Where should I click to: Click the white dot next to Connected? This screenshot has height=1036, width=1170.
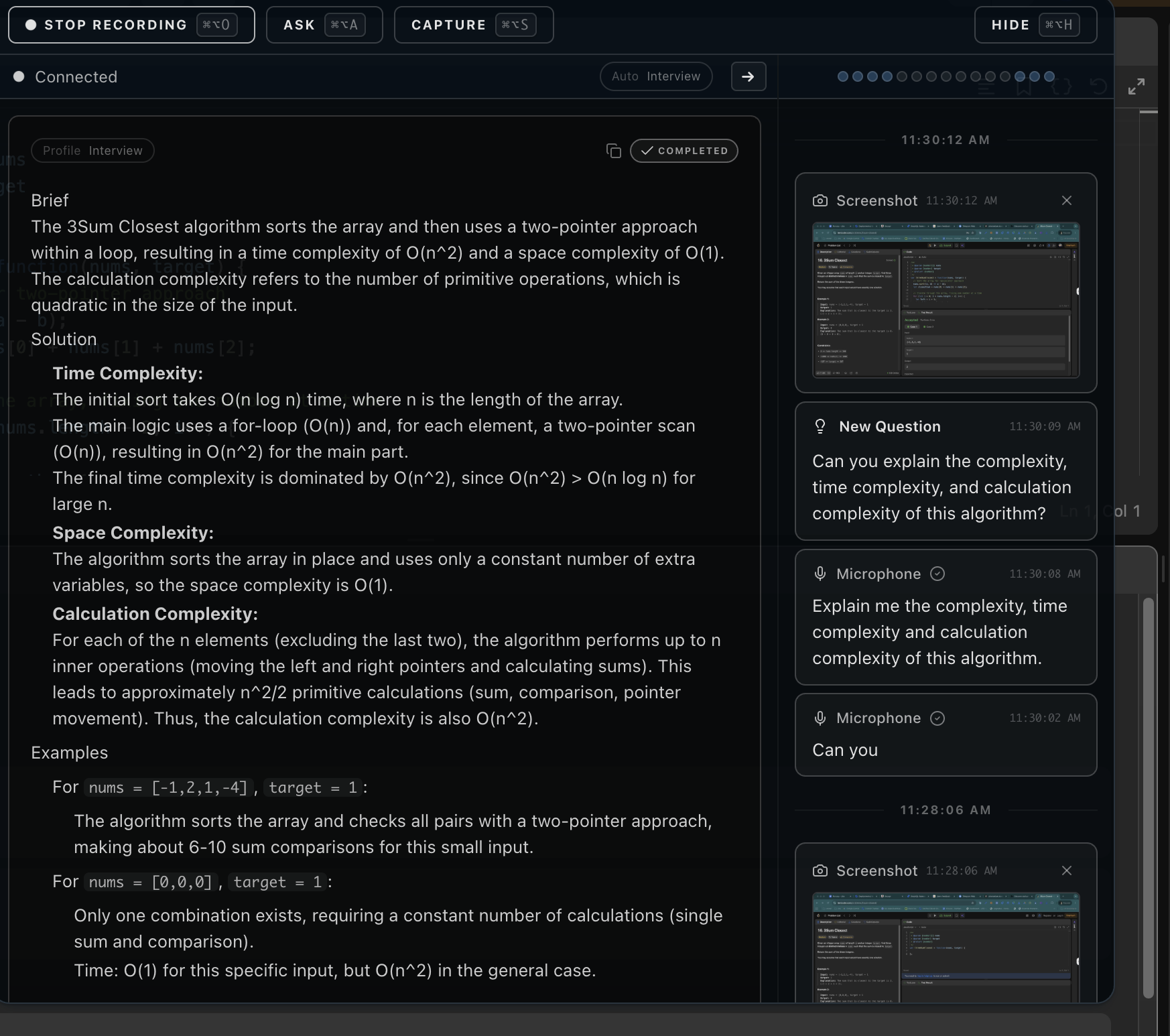pos(19,76)
